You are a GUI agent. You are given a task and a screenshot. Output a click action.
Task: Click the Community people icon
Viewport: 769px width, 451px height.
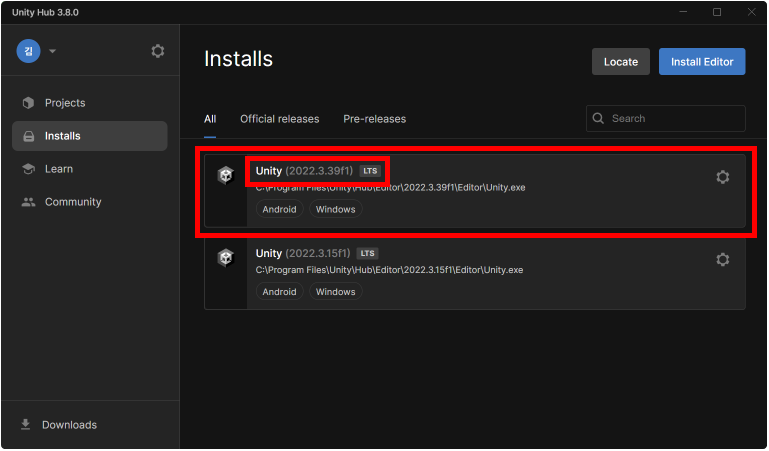(28, 202)
